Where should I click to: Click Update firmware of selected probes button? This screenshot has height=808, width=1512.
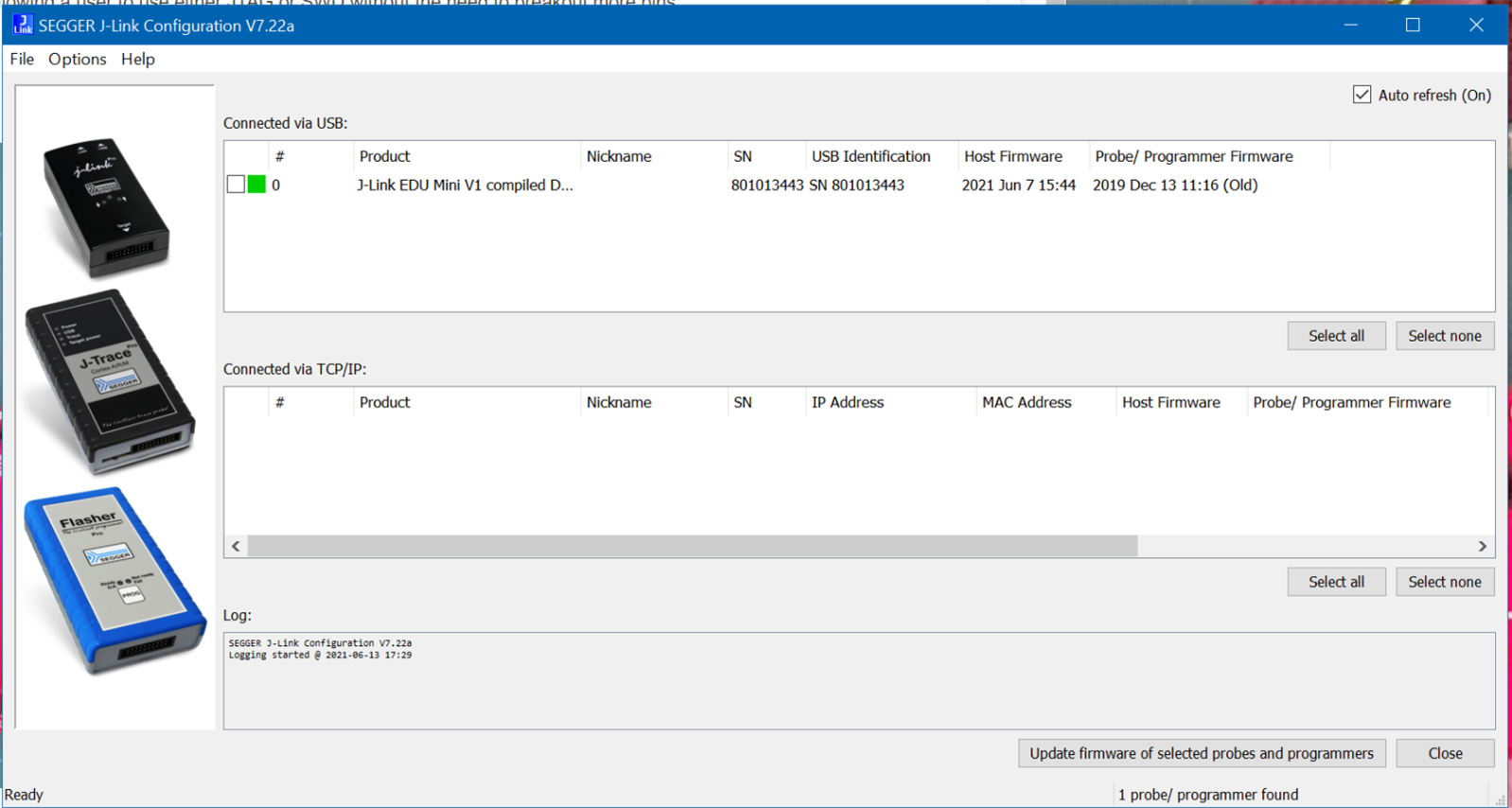point(1201,753)
